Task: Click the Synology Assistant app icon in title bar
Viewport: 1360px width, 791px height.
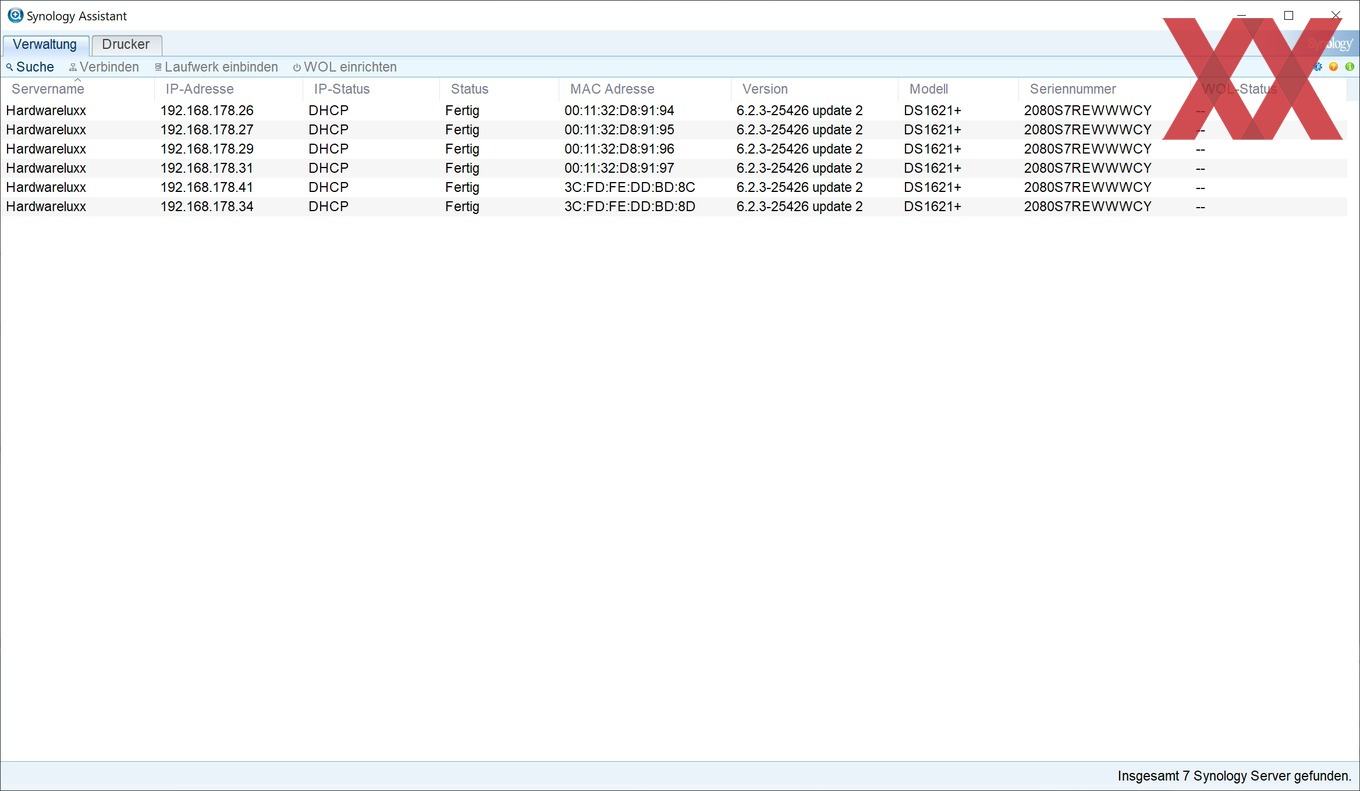Action: tap(15, 15)
